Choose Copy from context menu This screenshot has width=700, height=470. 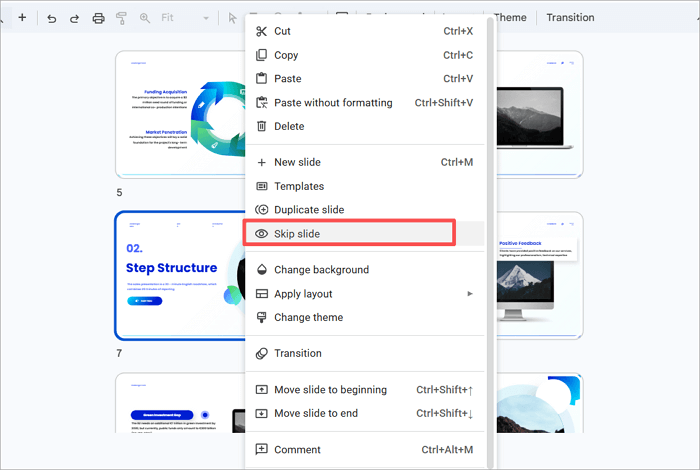click(365, 55)
